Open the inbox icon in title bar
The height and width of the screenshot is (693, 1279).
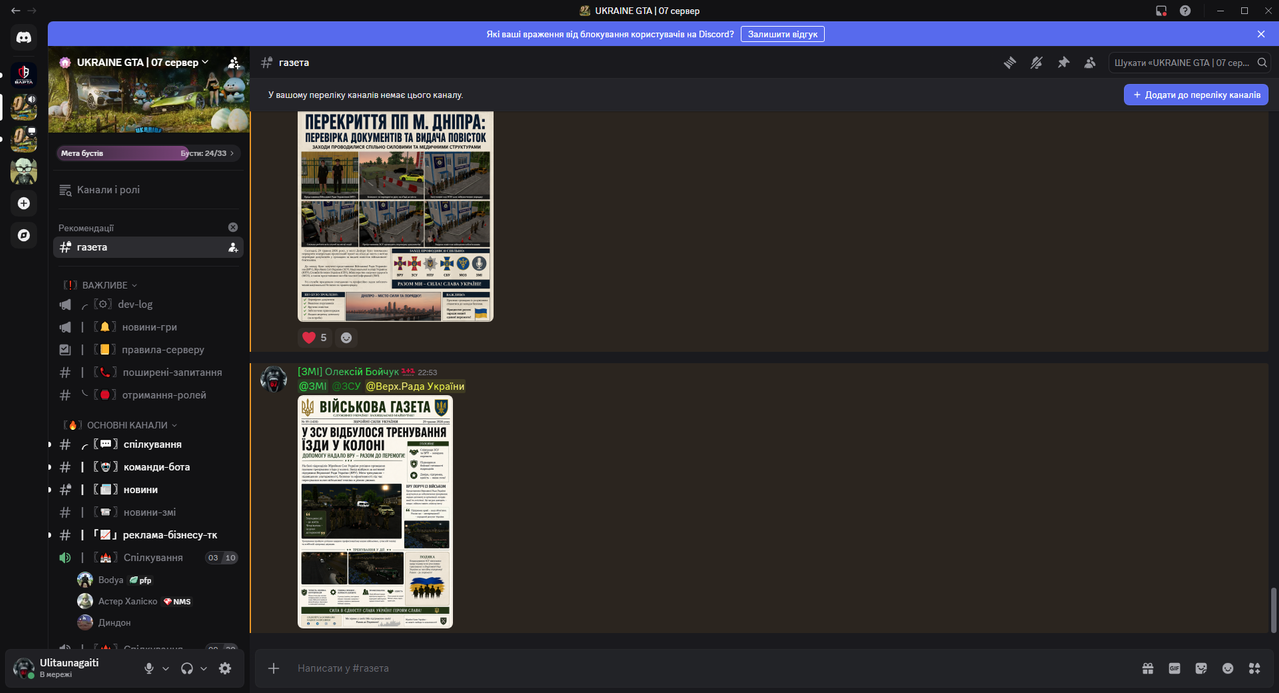tap(1161, 10)
